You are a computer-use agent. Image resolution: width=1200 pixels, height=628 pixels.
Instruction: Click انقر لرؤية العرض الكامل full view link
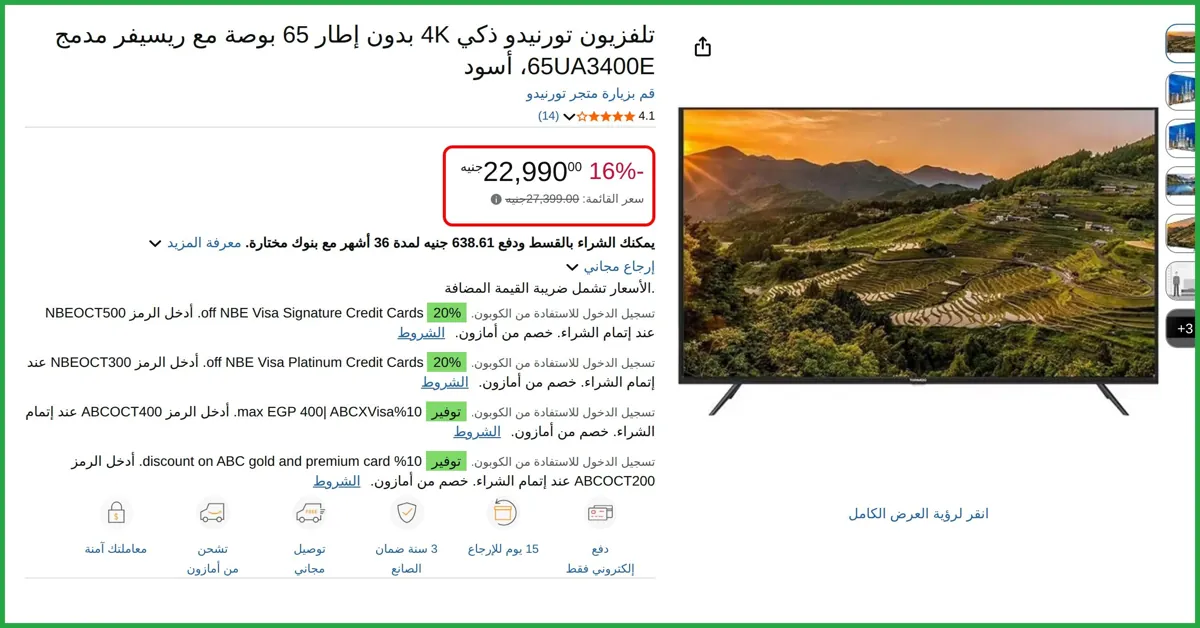[918, 514]
